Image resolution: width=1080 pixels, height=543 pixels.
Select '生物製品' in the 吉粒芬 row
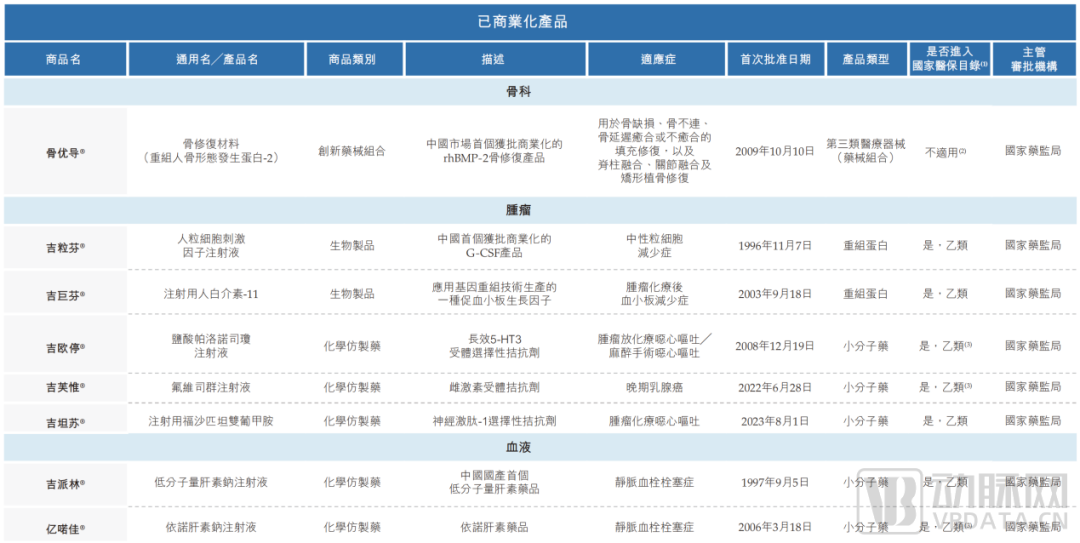click(352, 245)
